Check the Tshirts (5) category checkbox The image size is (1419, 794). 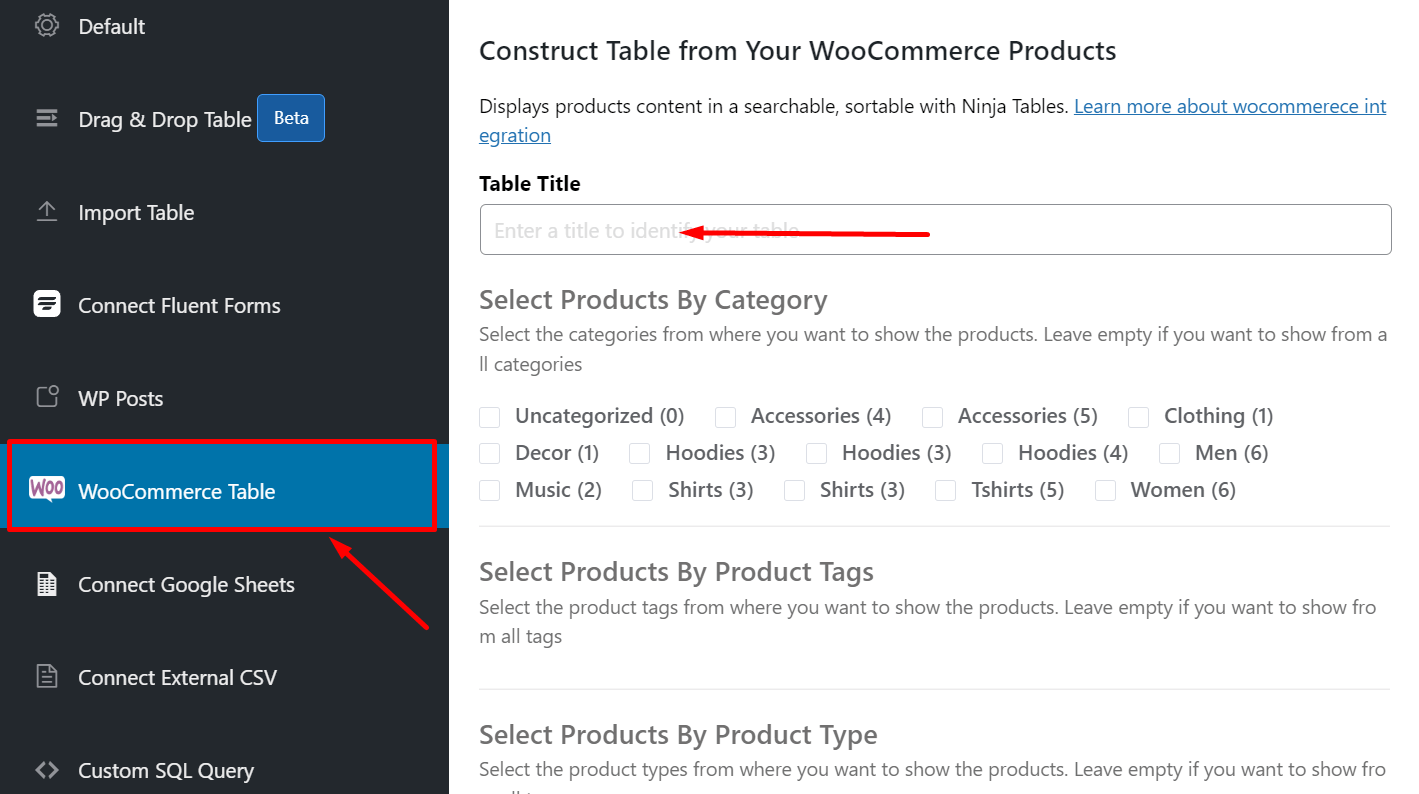click(945, 490)
